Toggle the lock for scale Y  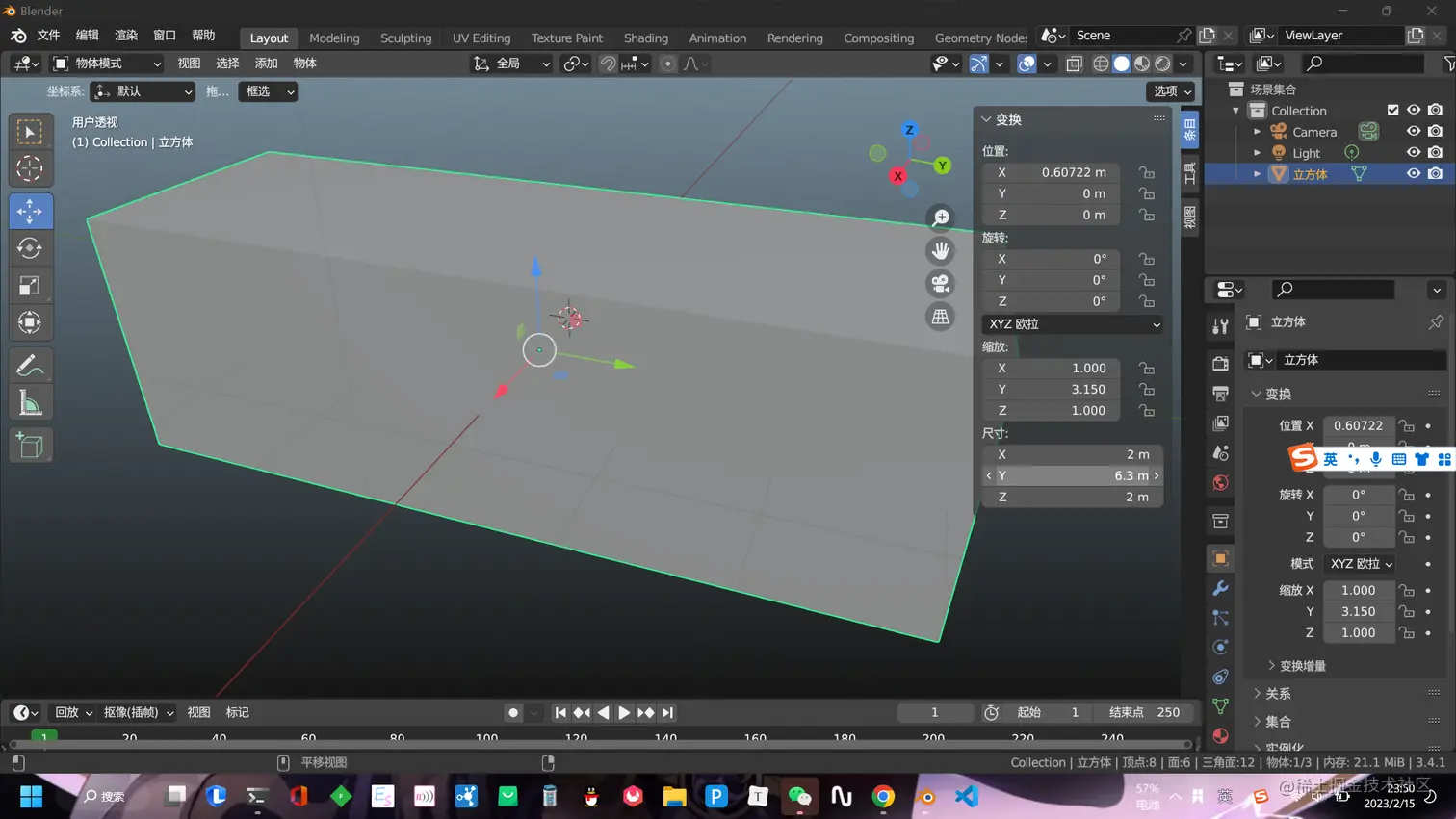point(1146,390)
